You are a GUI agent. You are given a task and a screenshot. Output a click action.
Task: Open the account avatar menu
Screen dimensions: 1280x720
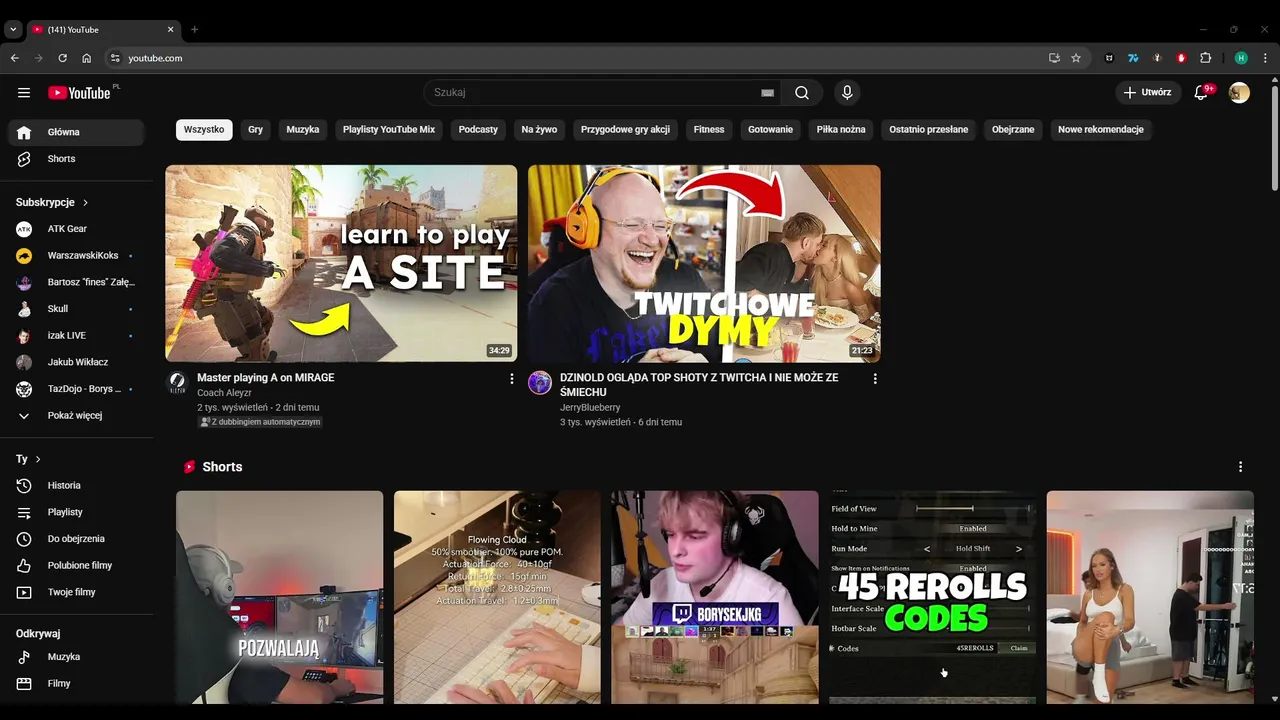tap(1239, 93)
